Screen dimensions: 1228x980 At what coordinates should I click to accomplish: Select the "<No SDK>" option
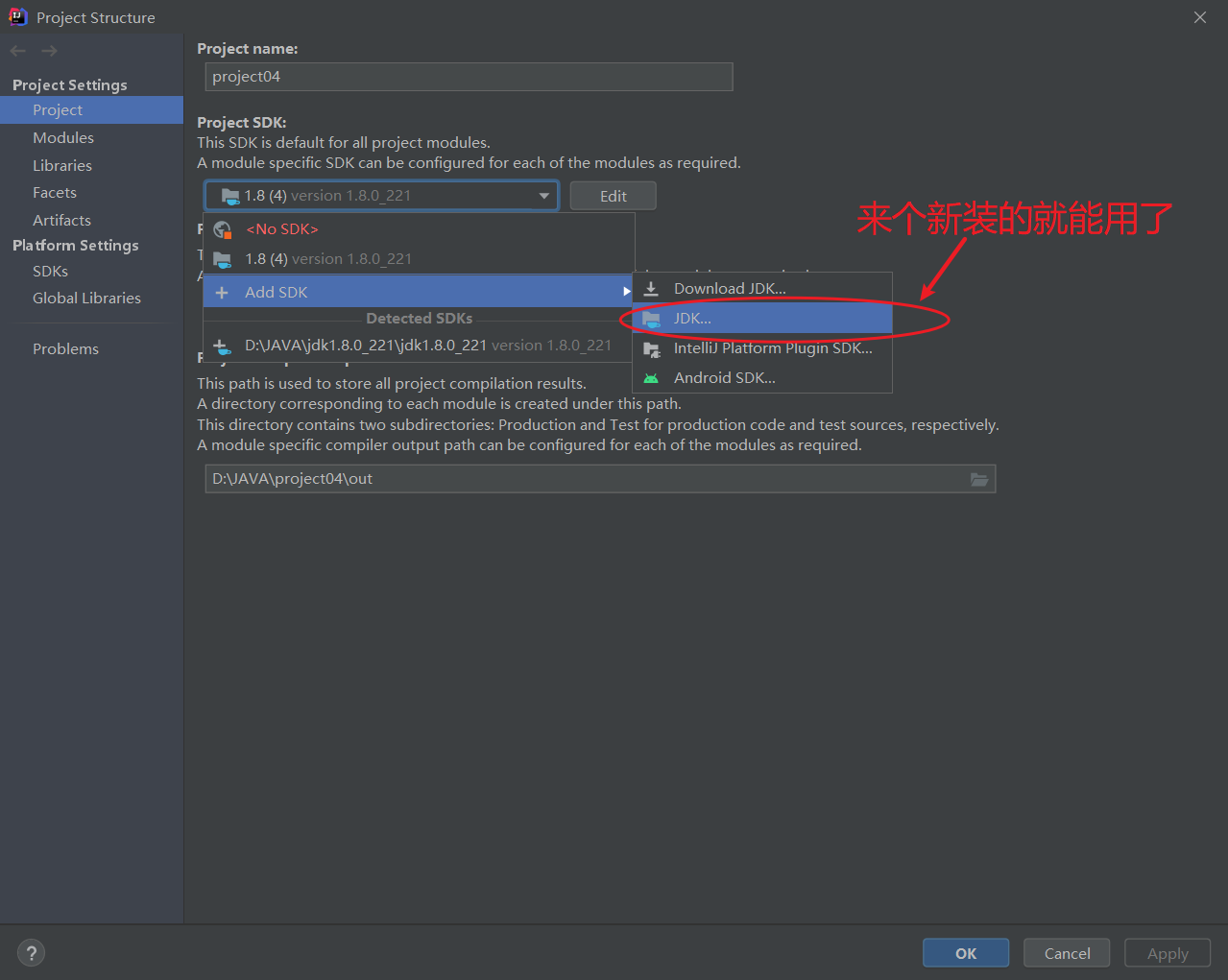coord(282,228)
